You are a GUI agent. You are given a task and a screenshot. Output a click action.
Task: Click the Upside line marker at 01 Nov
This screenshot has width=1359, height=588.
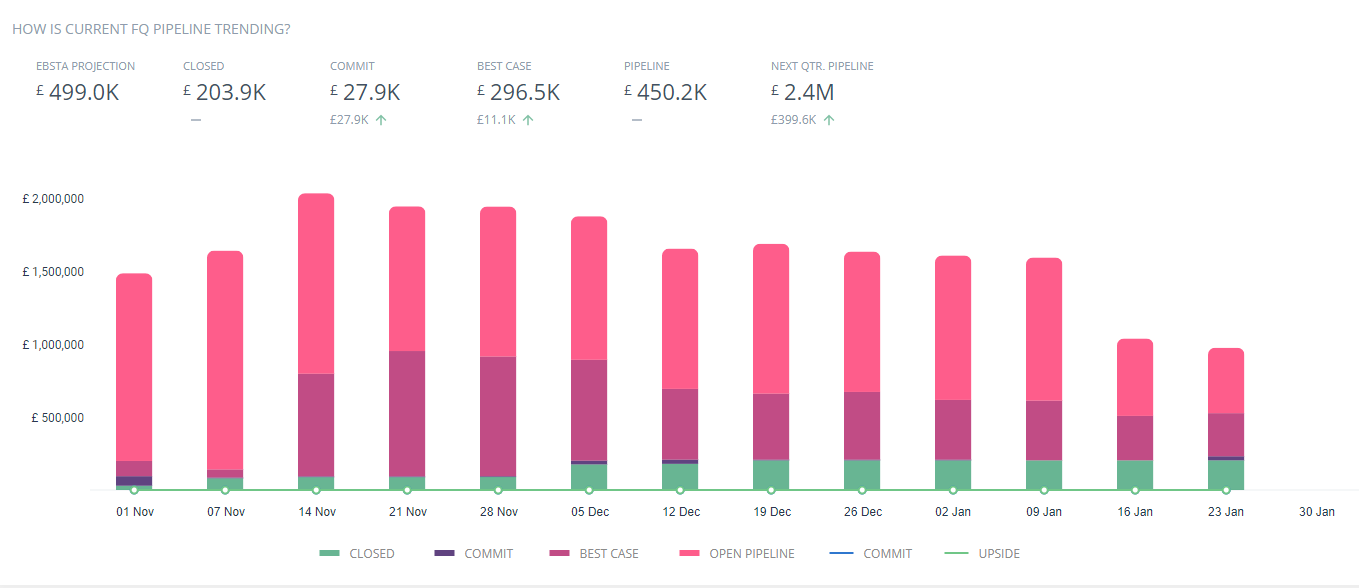[134, 490]
